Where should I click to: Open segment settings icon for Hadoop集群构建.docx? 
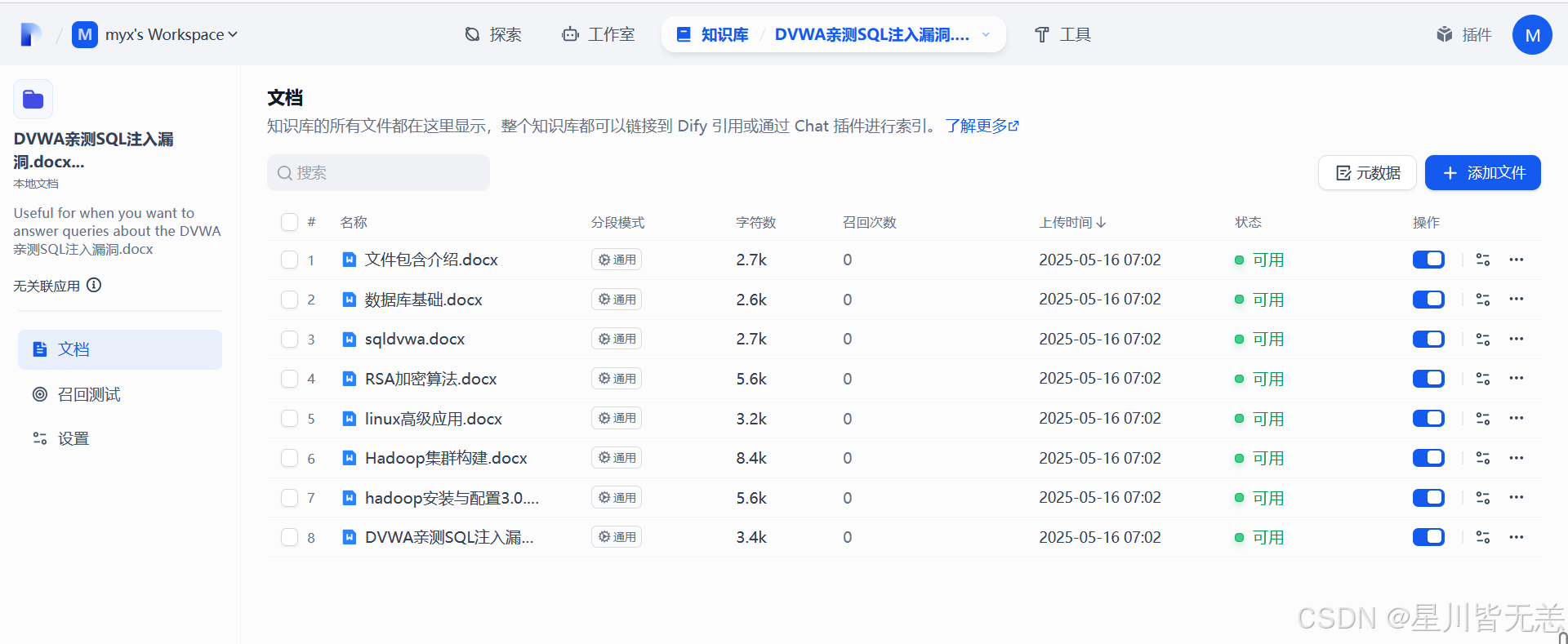(x=1483, y=458)
